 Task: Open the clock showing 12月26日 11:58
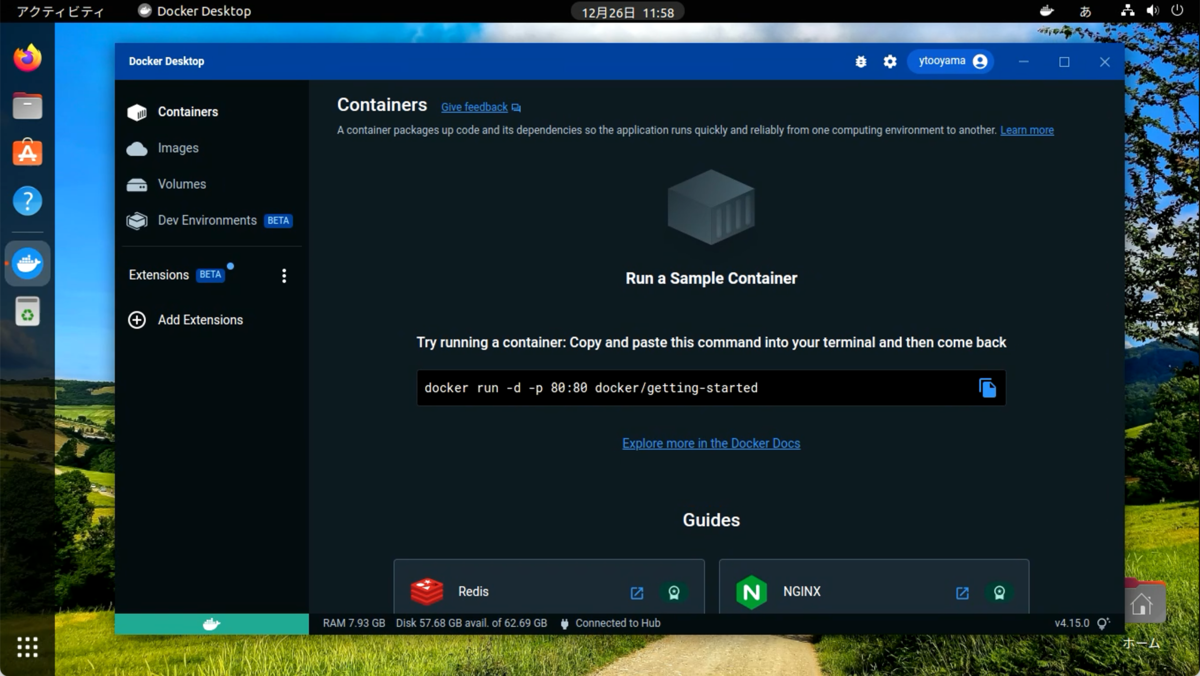click(x=627, y=12)
